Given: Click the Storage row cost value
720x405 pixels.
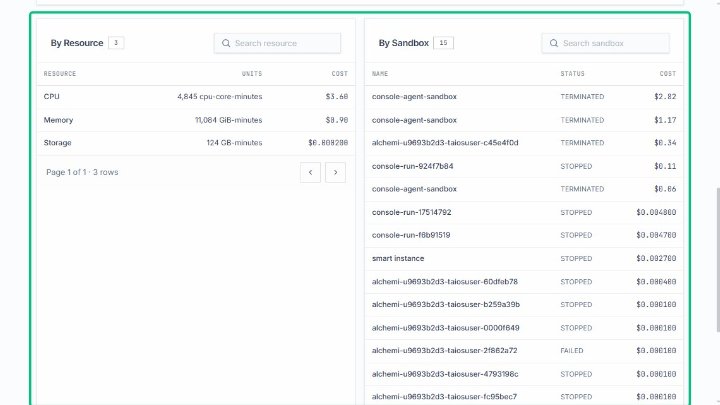Looking at the screenshot, I should [x=328, y=143].
